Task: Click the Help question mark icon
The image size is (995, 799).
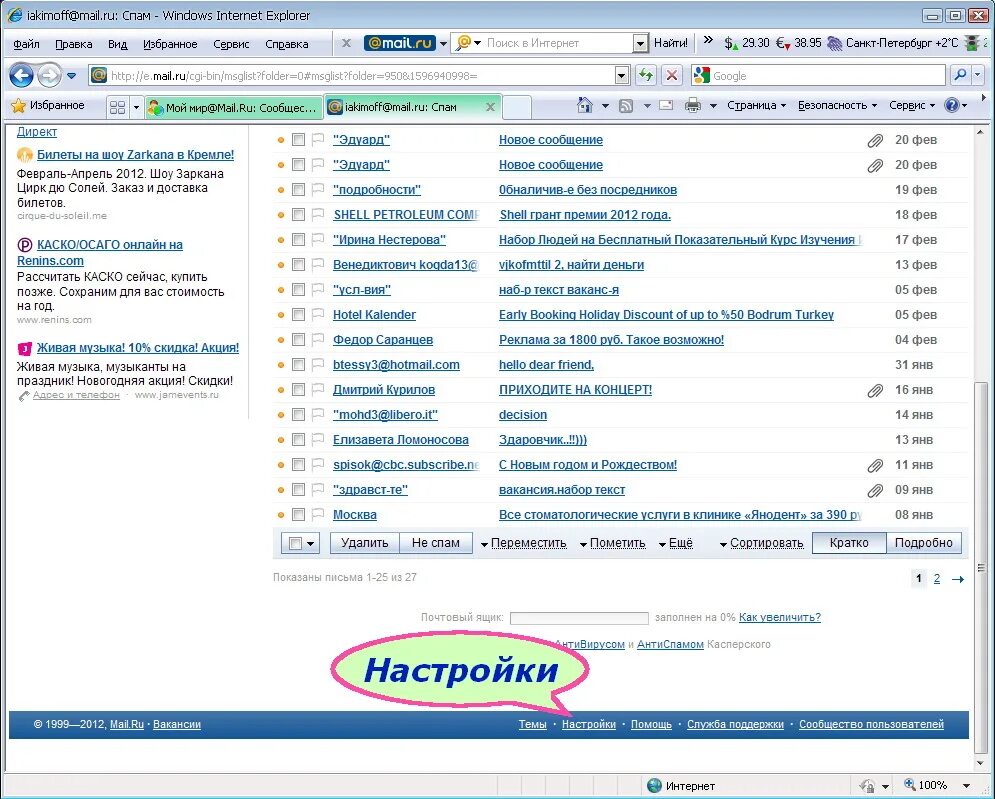Action: 951,105
